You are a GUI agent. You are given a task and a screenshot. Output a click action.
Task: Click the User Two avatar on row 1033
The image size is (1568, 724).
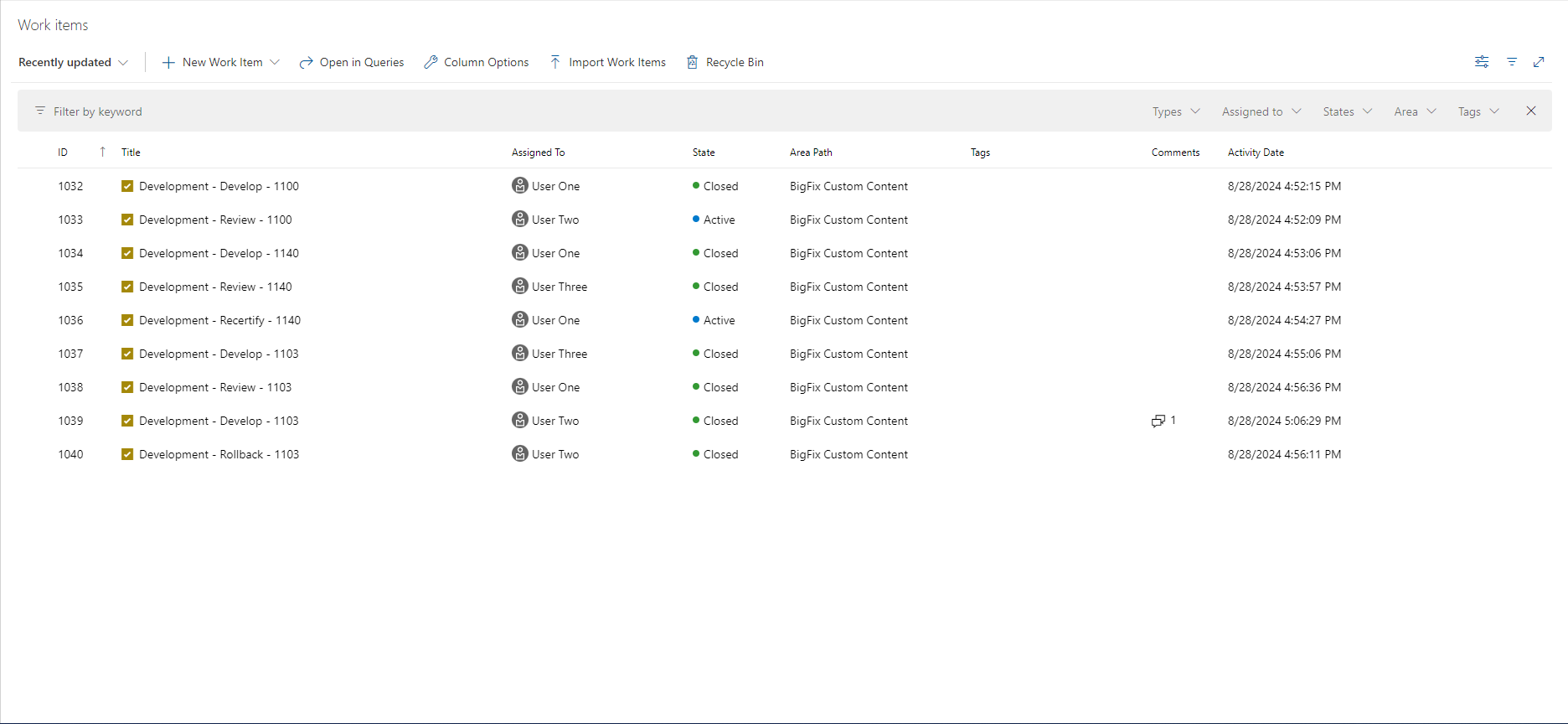coord(520,219)
